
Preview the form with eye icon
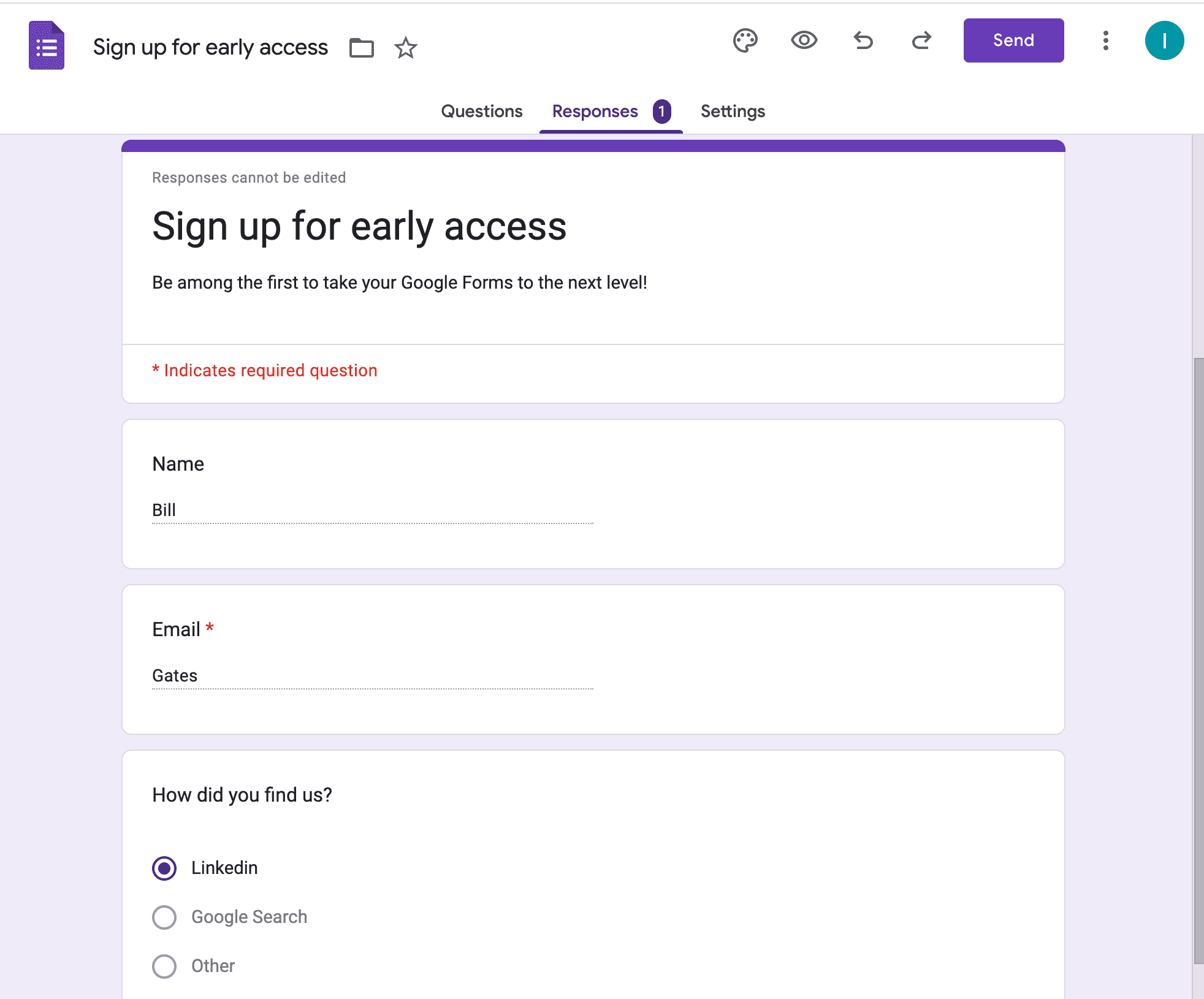coord(804,40)
